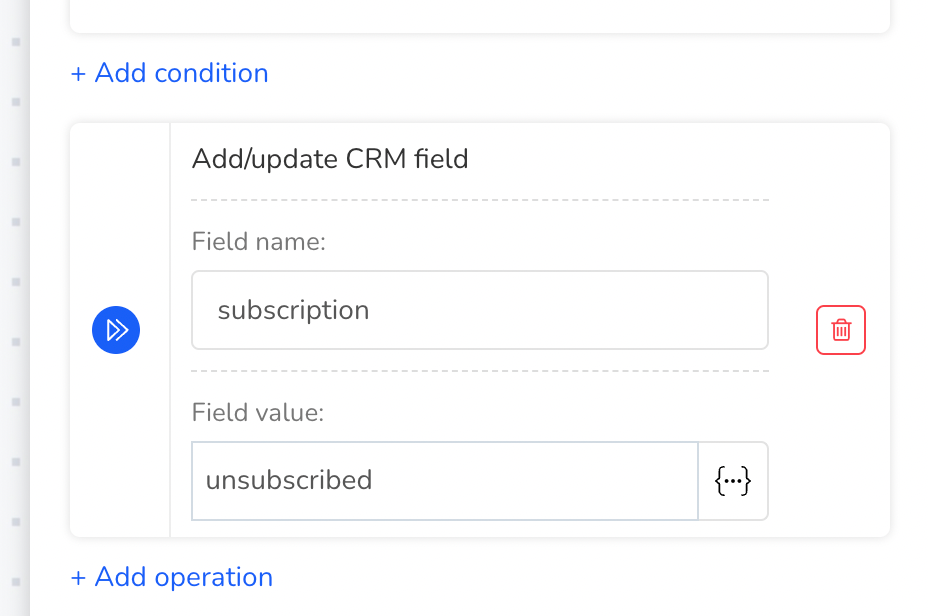Select the fast-forward circle beside the CRM operation
The width and height of the screenshot is (928, 616).
(x=116, y=330)
